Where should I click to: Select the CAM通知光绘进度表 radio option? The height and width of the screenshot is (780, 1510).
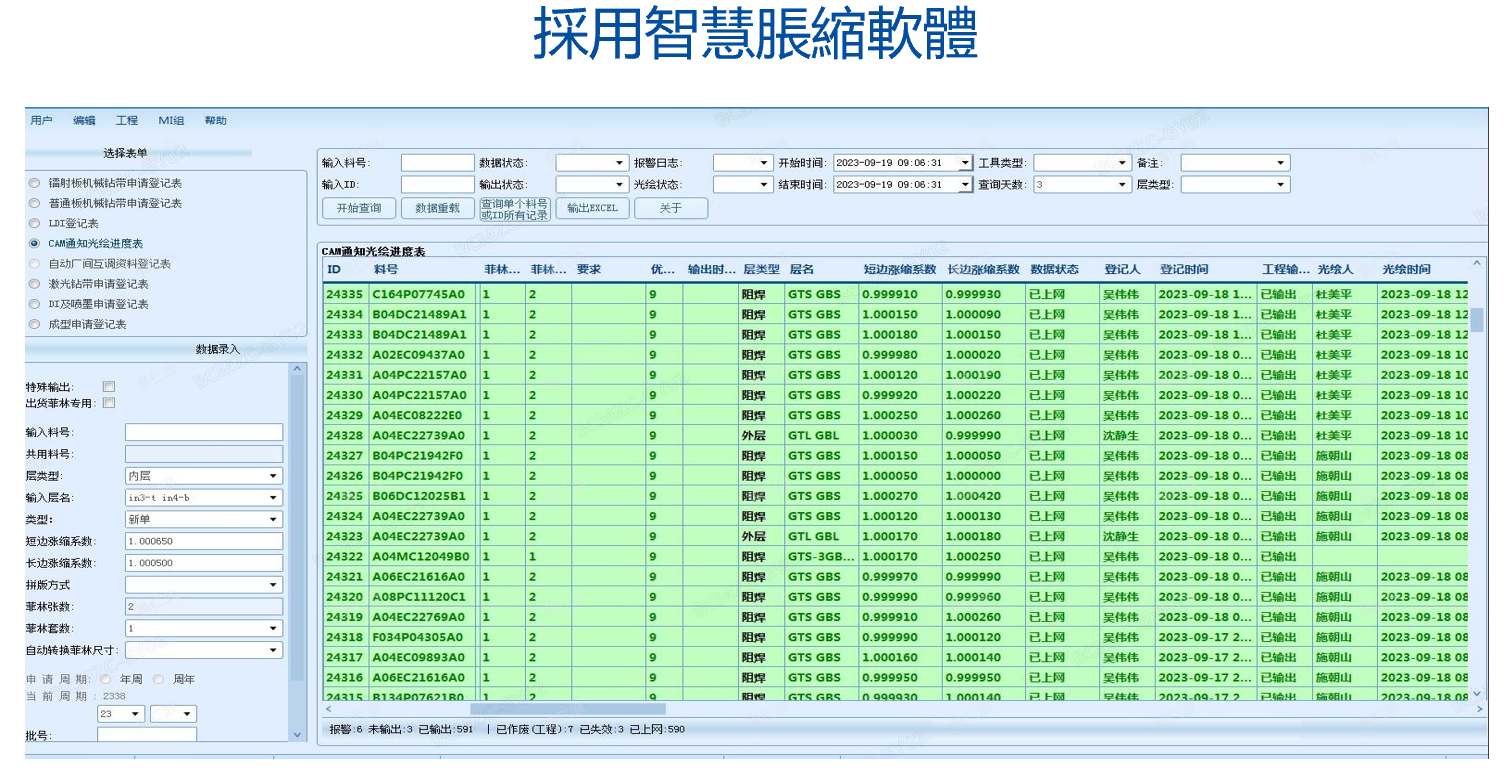coord(35,243)
